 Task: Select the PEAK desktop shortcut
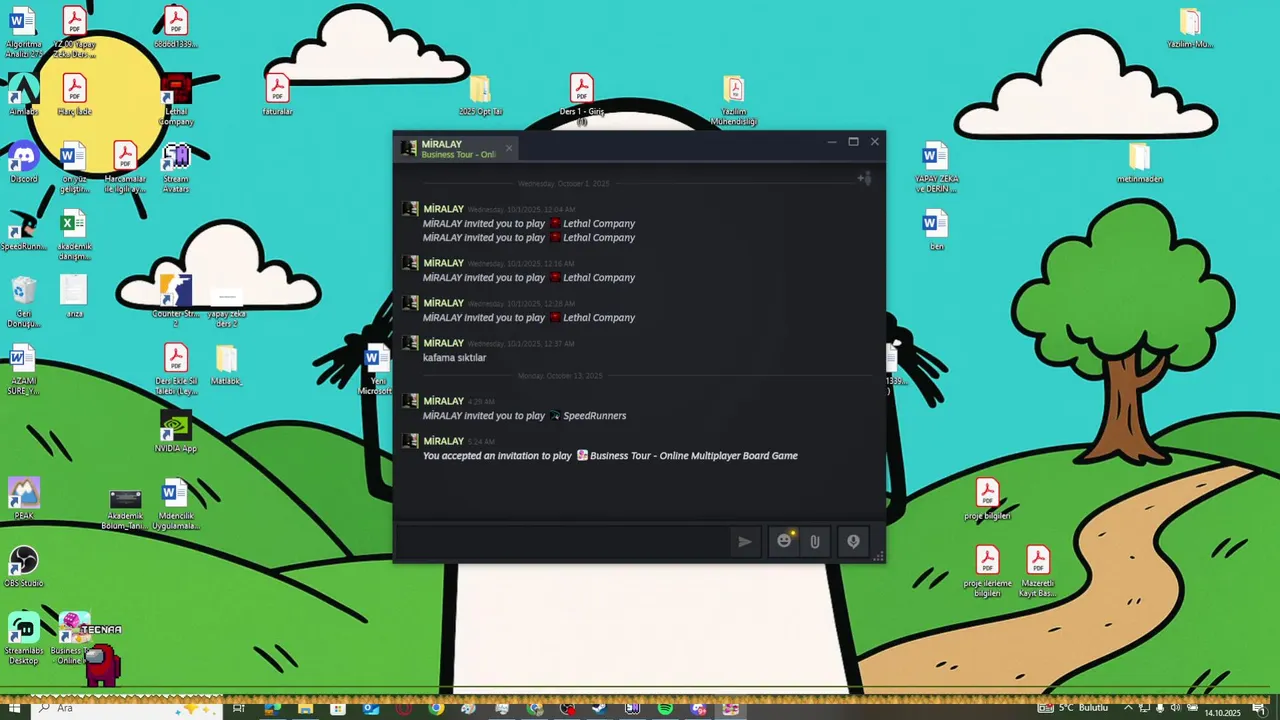click(23, 499)
